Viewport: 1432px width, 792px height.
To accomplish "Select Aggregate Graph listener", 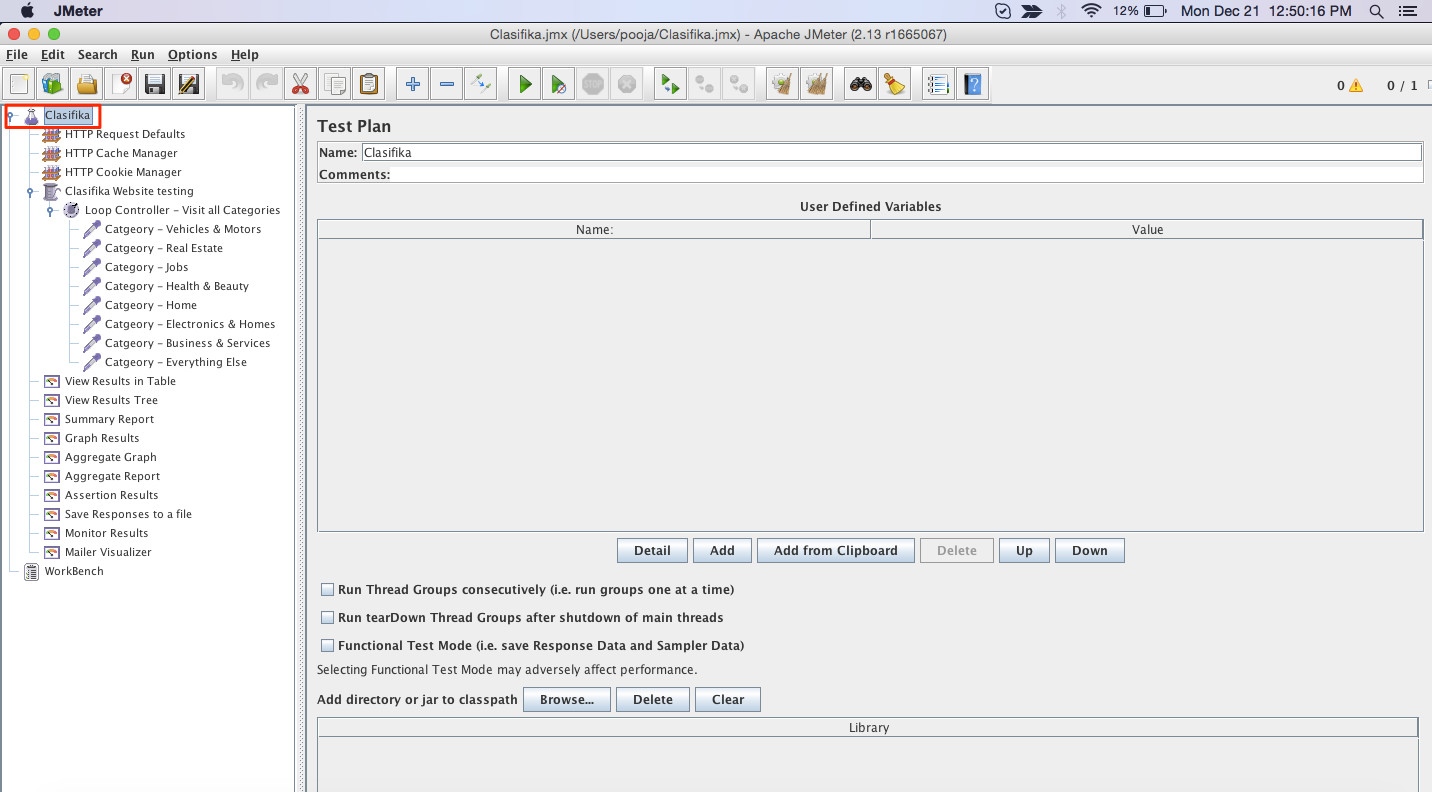I will point(111,457).
